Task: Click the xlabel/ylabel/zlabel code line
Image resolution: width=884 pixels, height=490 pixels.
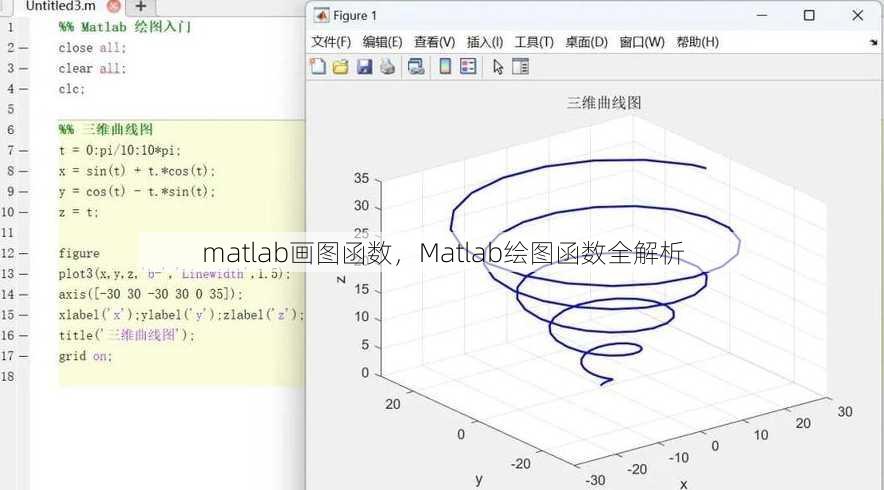Action: point(182,315)
